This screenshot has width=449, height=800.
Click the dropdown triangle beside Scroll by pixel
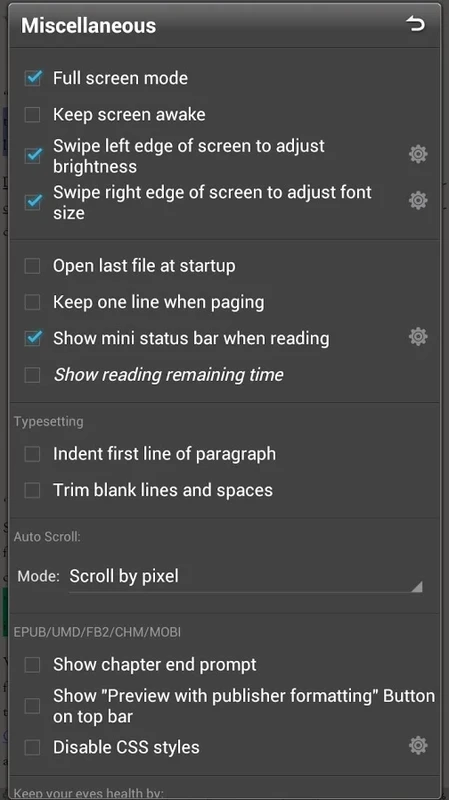(417, 586)
